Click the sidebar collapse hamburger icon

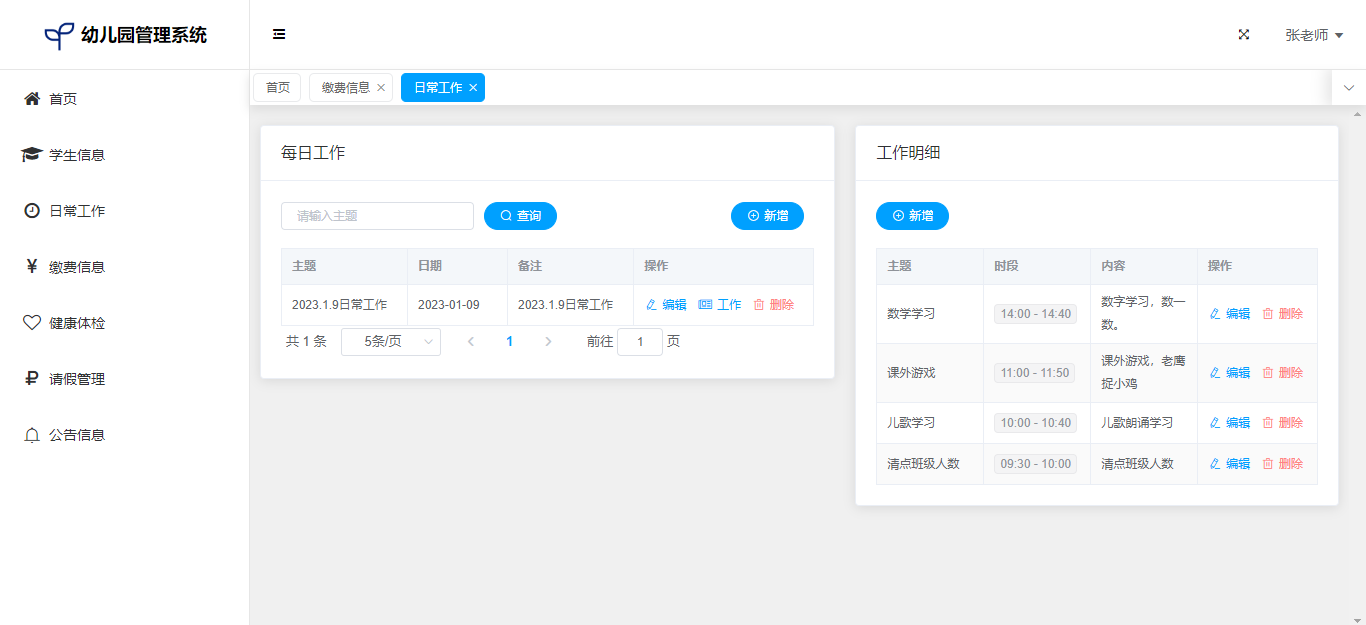pos(279,35)
